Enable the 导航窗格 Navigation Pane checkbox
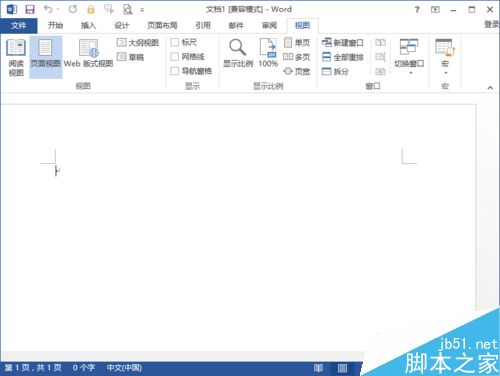This screenshot has height=376, width=500. pyautogui.click(x=175, y=71)
